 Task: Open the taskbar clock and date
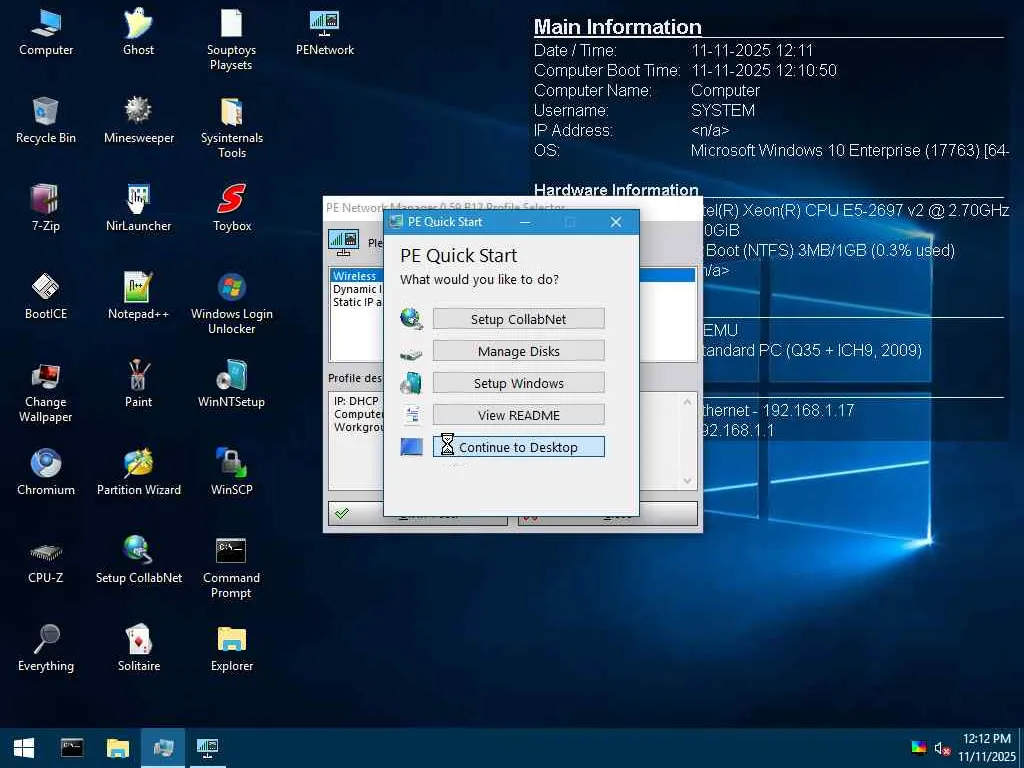(x=986, y=748)
